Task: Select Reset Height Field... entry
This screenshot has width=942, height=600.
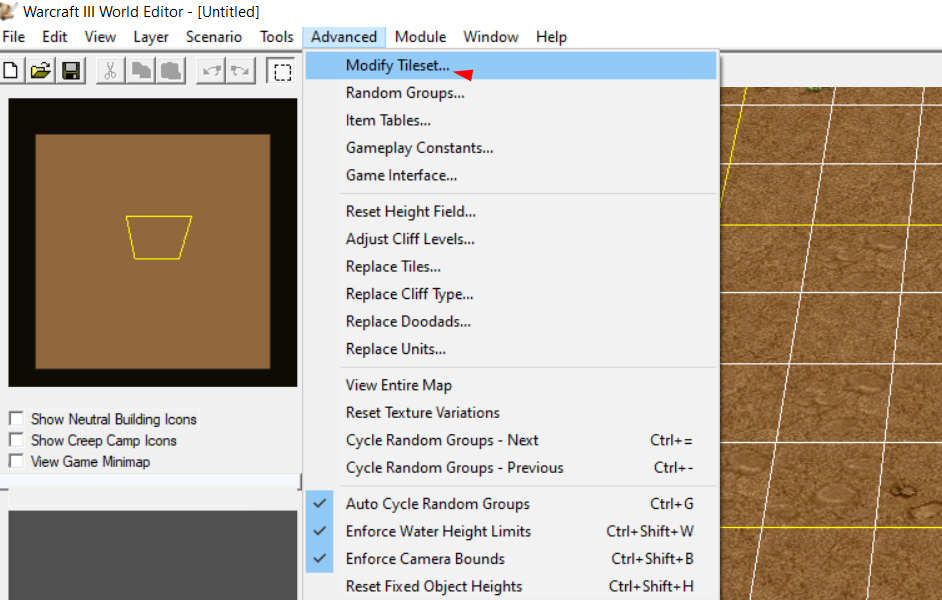Action: click(x=511, y=211)
